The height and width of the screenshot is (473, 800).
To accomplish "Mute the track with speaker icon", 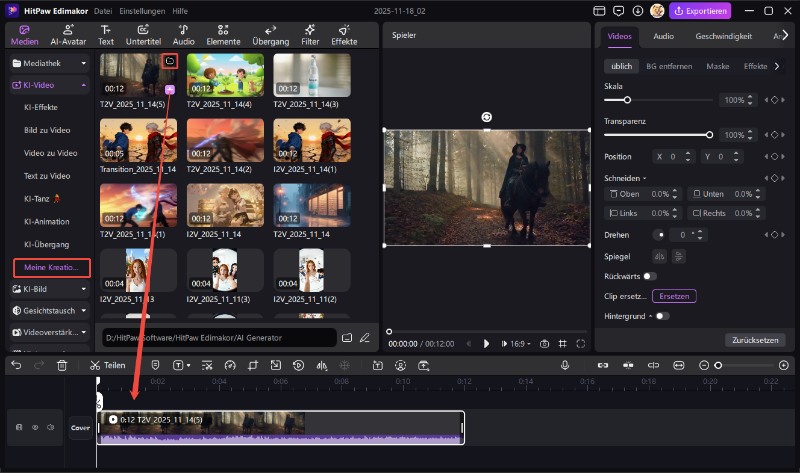I will [x=51, y=428].
